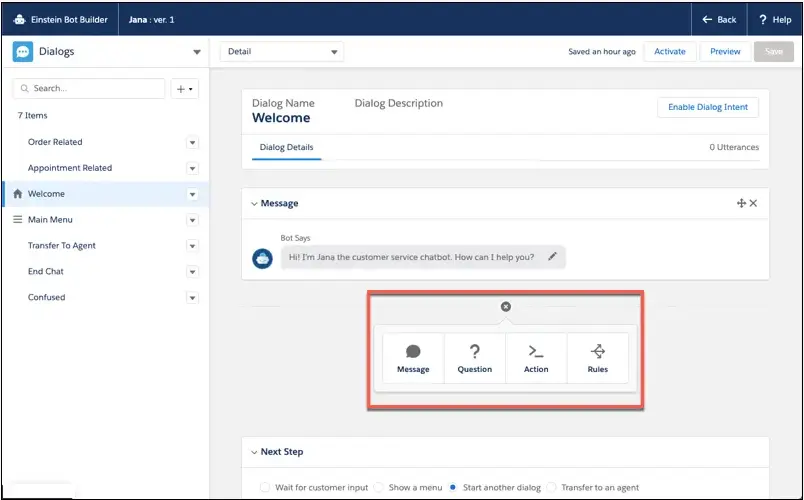Add a Question step to dialog
804x500 pixels.
474,358
